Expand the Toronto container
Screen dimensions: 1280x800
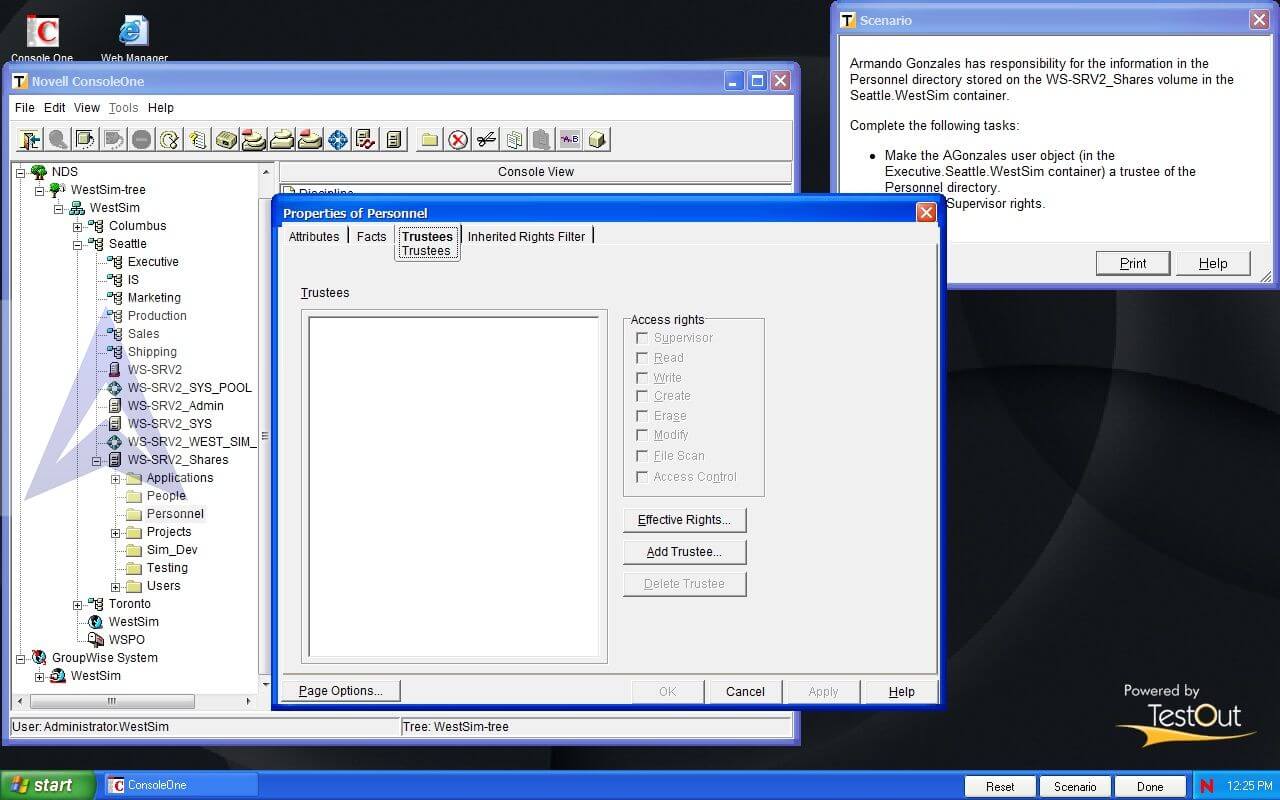77,604
